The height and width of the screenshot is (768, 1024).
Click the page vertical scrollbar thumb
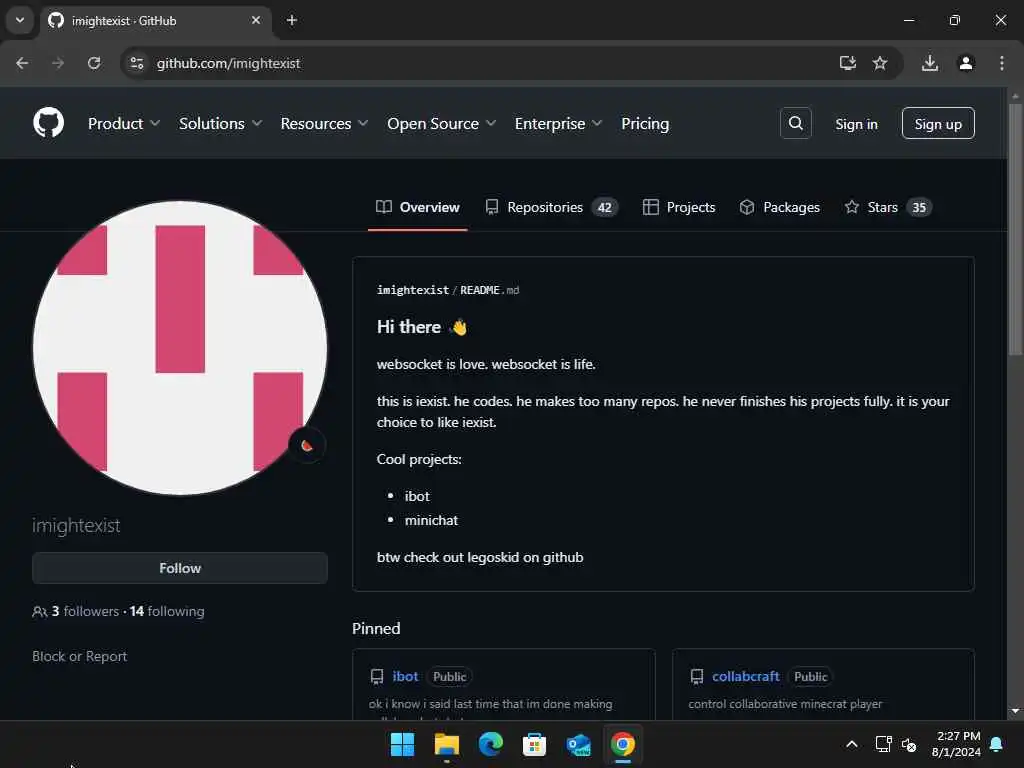pyautogui.click(x=1015, y=229)
